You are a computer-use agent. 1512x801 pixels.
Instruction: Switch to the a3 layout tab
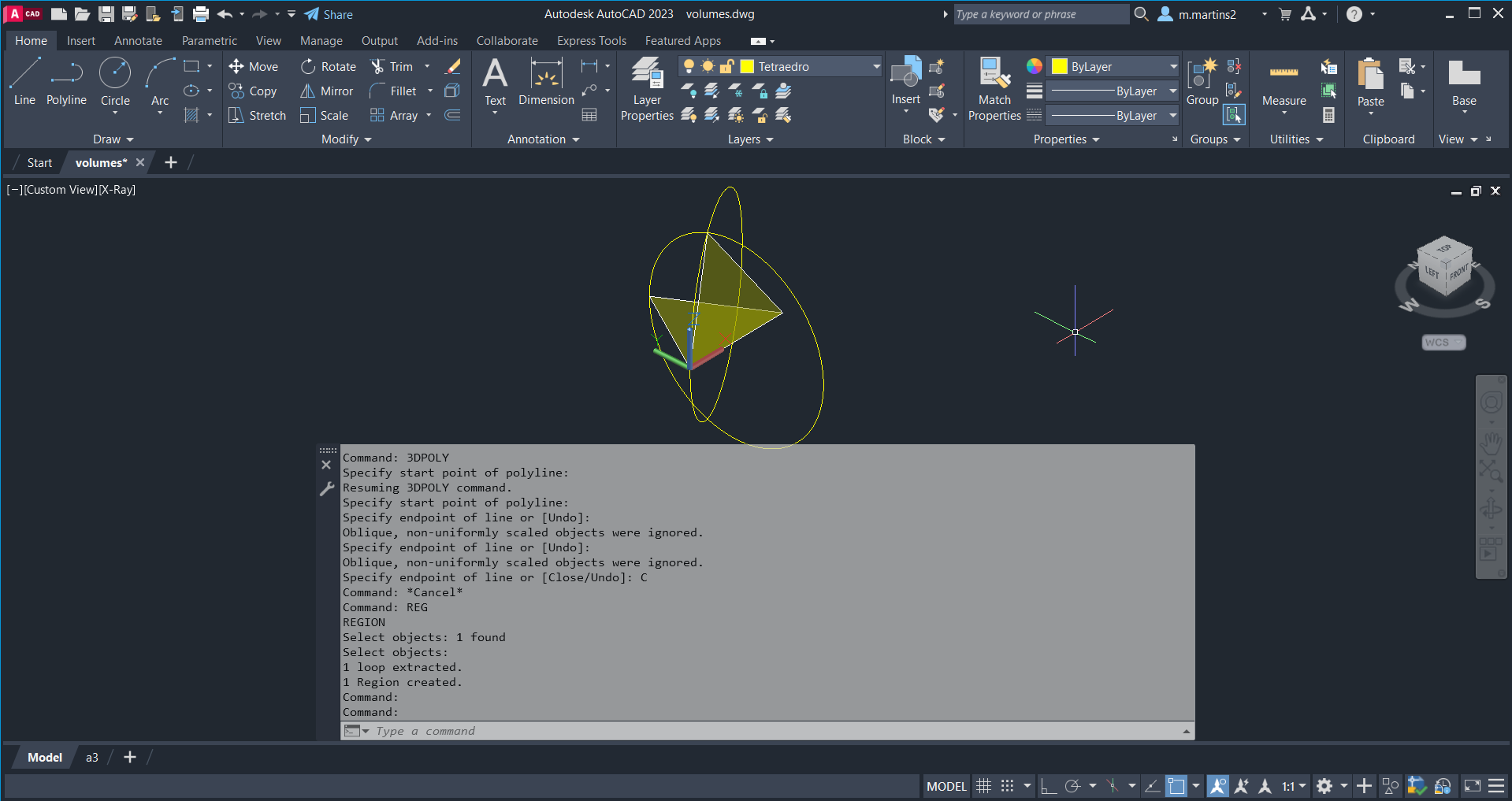click(x=92, y=758)
